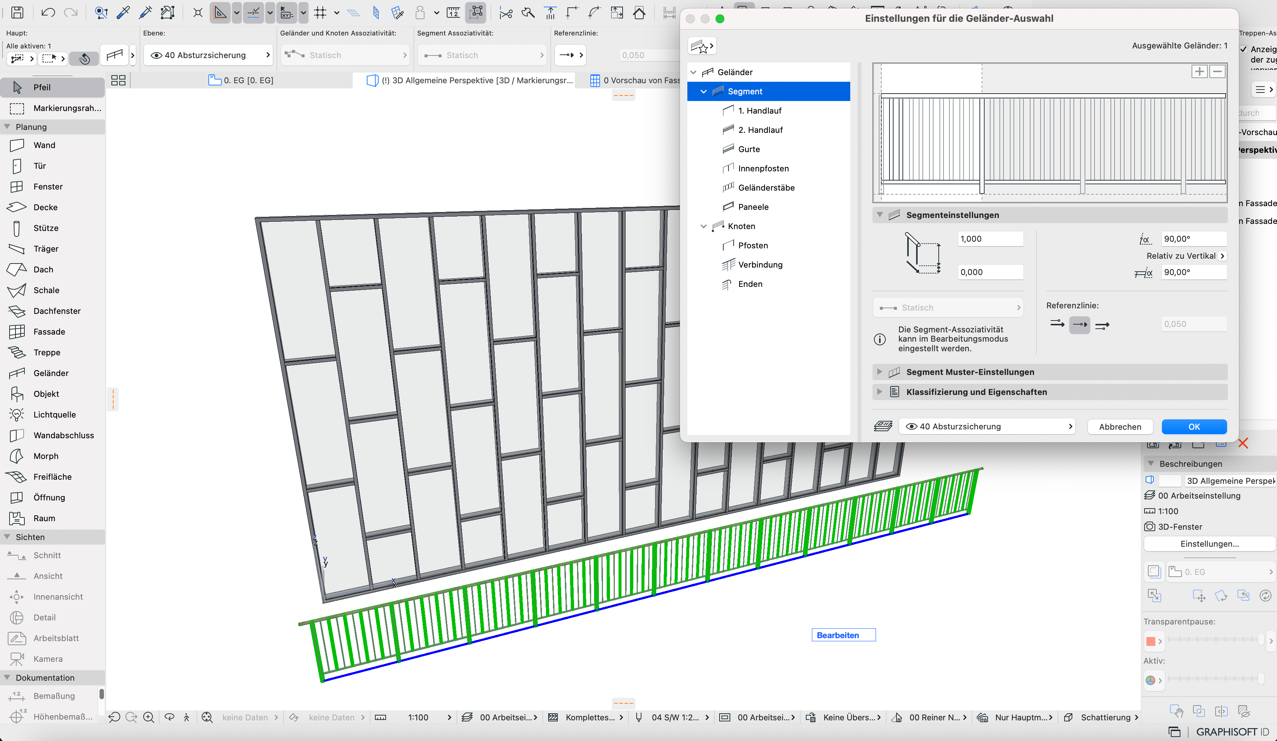
Task: Toggle the selection-group button in top toolbar
Action: [x=477, y=13]
